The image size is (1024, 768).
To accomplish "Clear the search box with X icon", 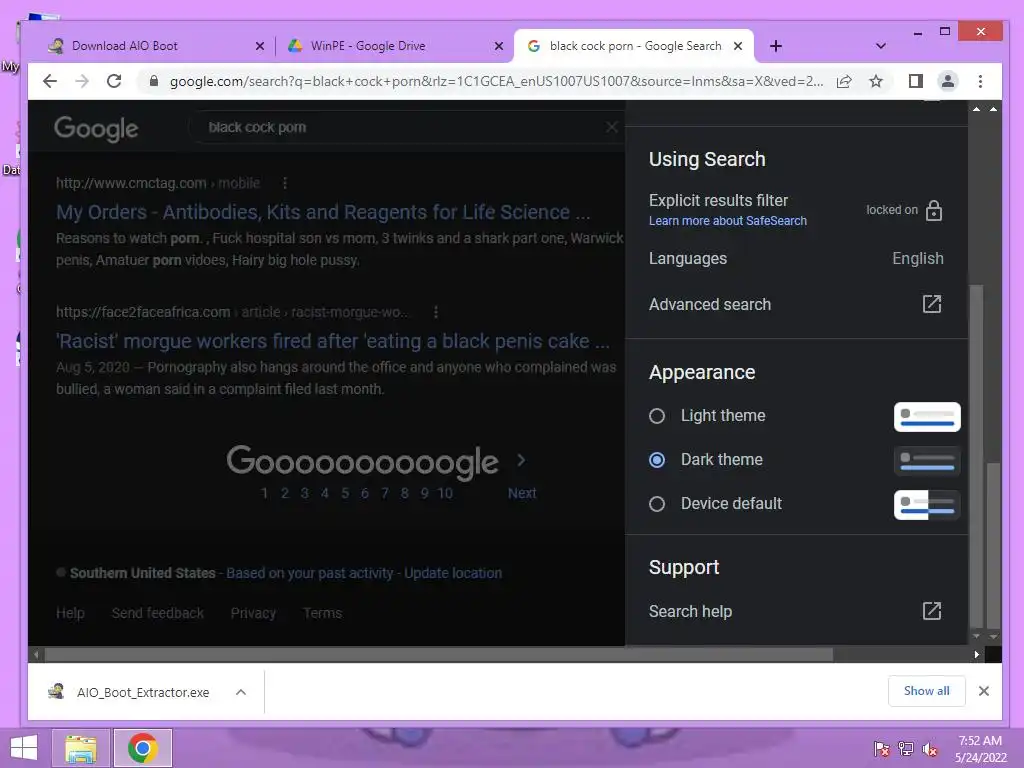I will [611, 127].
